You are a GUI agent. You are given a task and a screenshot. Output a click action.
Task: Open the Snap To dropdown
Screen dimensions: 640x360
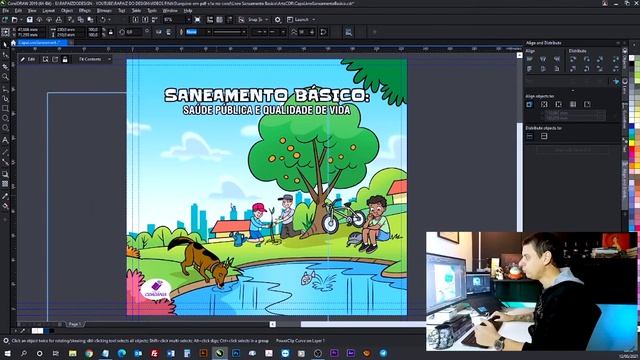(x=267, y=20)
